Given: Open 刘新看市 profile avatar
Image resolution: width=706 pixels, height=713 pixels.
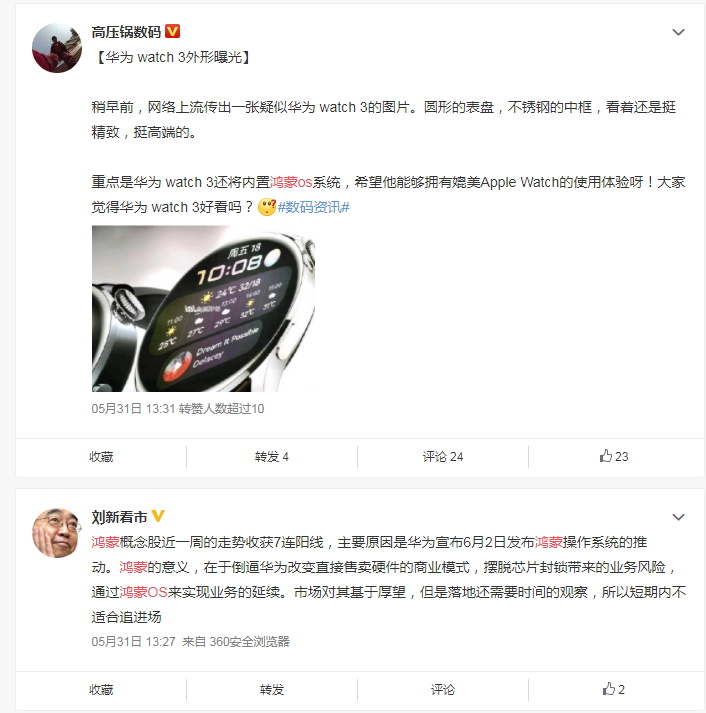Looking at the screenshot, I should pyautogui.click(x=57, y=533).
